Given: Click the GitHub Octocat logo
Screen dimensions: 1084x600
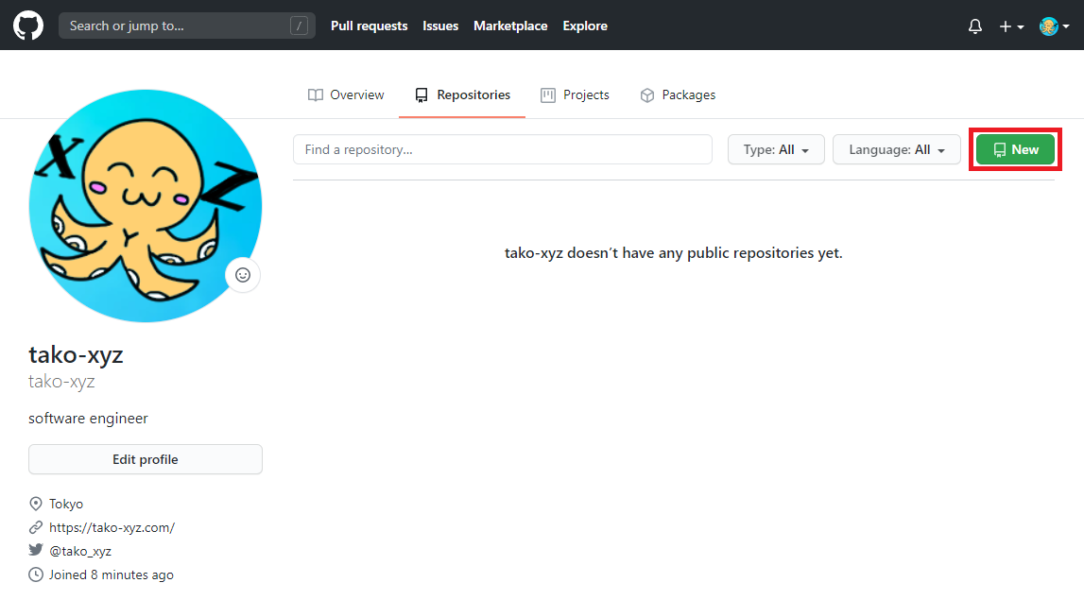Looking at the screenshot, I should coord(28,26).
